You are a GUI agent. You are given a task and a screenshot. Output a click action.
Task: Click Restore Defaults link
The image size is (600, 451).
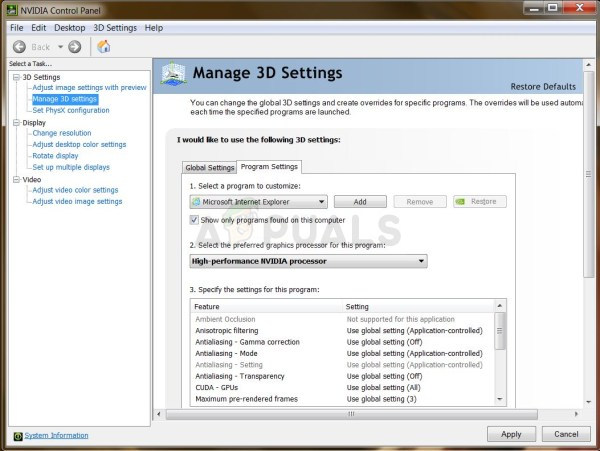(x=543, y=87)
